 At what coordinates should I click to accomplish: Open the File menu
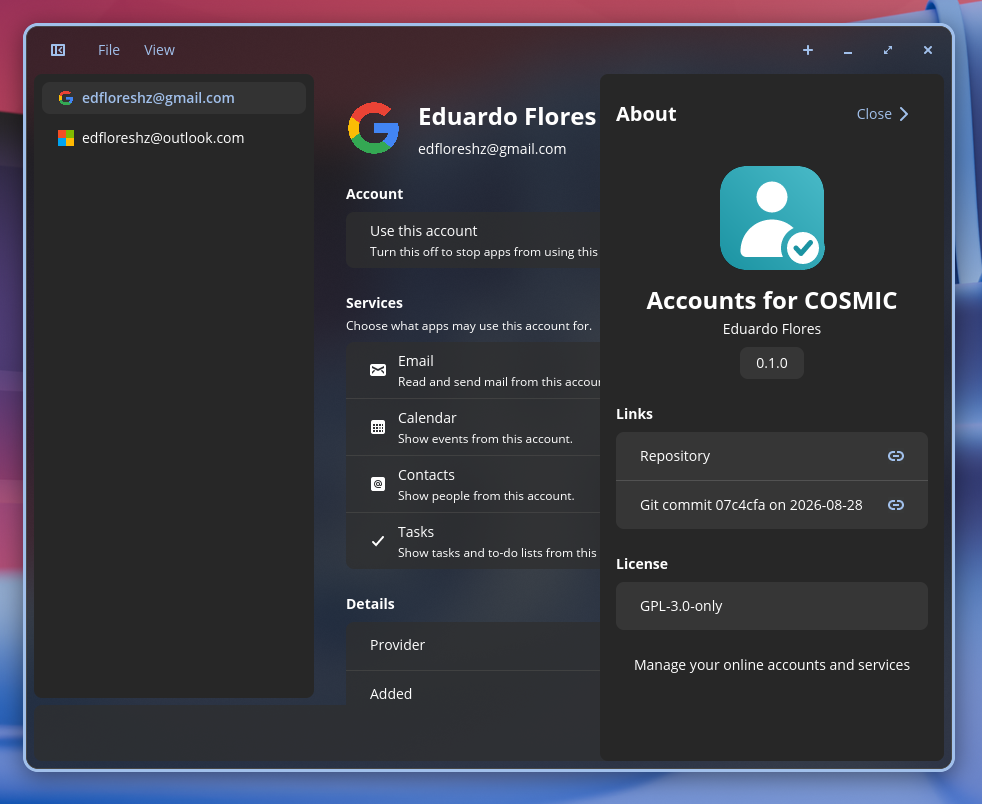(x=108, y=50)
